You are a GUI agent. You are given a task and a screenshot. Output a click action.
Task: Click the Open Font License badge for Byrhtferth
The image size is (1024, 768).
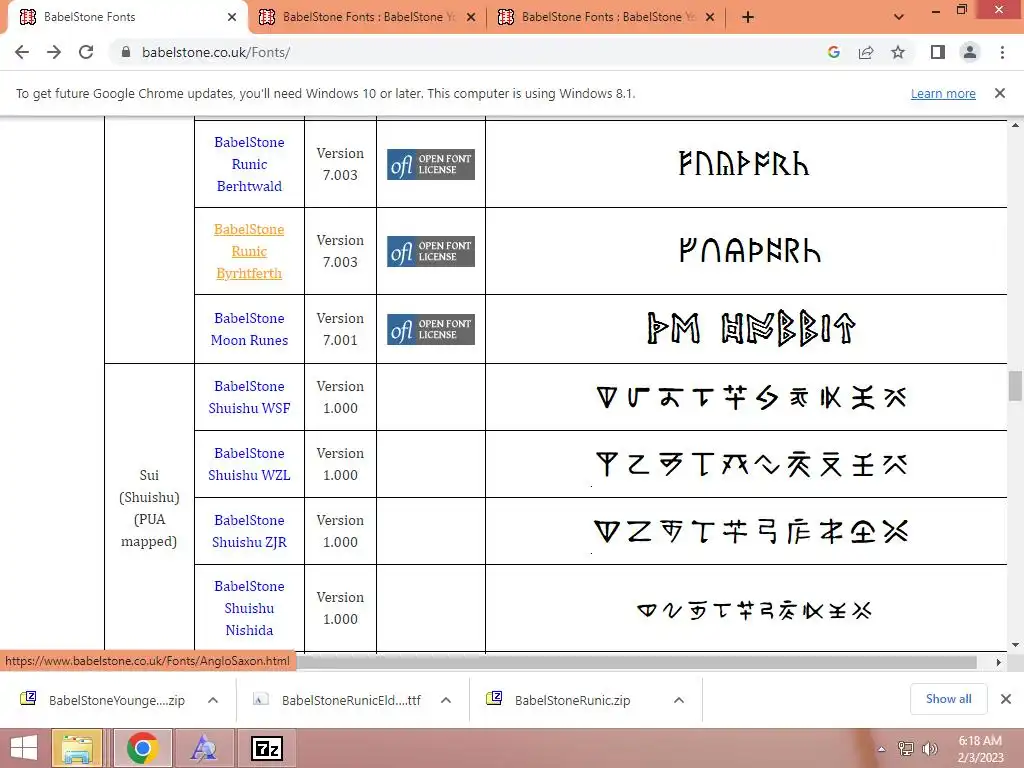(x=431, y=251)
